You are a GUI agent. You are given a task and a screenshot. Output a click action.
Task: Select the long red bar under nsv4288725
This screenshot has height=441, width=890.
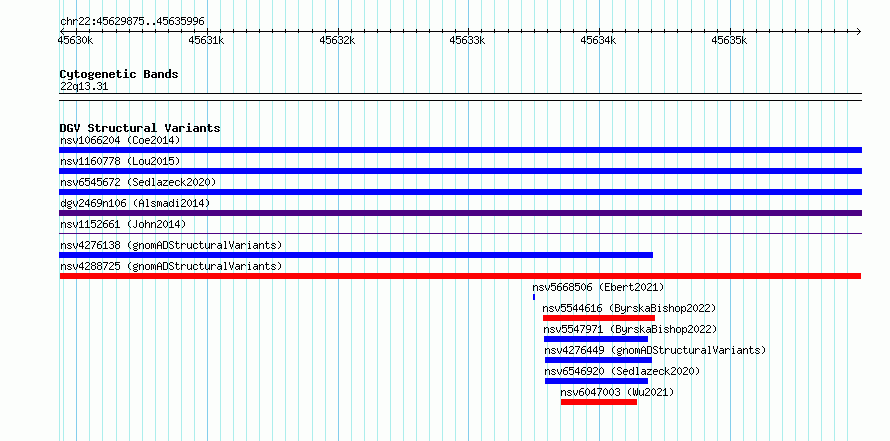[x=460, y=276]
